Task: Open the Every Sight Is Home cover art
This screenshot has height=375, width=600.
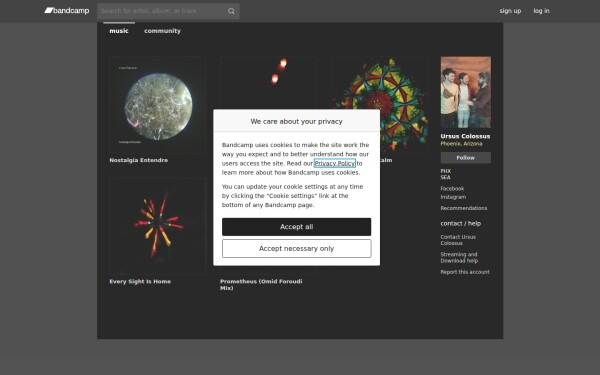Action: click(158, 227)
